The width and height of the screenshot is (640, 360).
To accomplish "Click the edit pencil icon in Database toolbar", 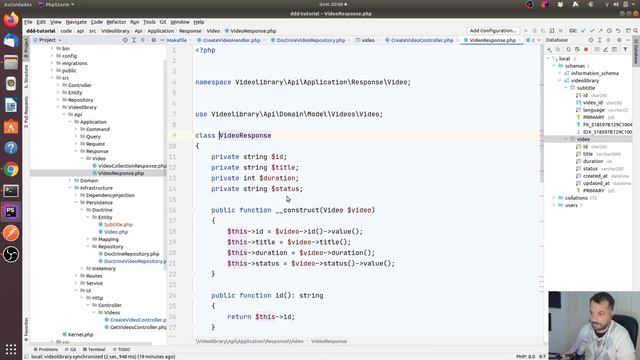I will point(606,49).
